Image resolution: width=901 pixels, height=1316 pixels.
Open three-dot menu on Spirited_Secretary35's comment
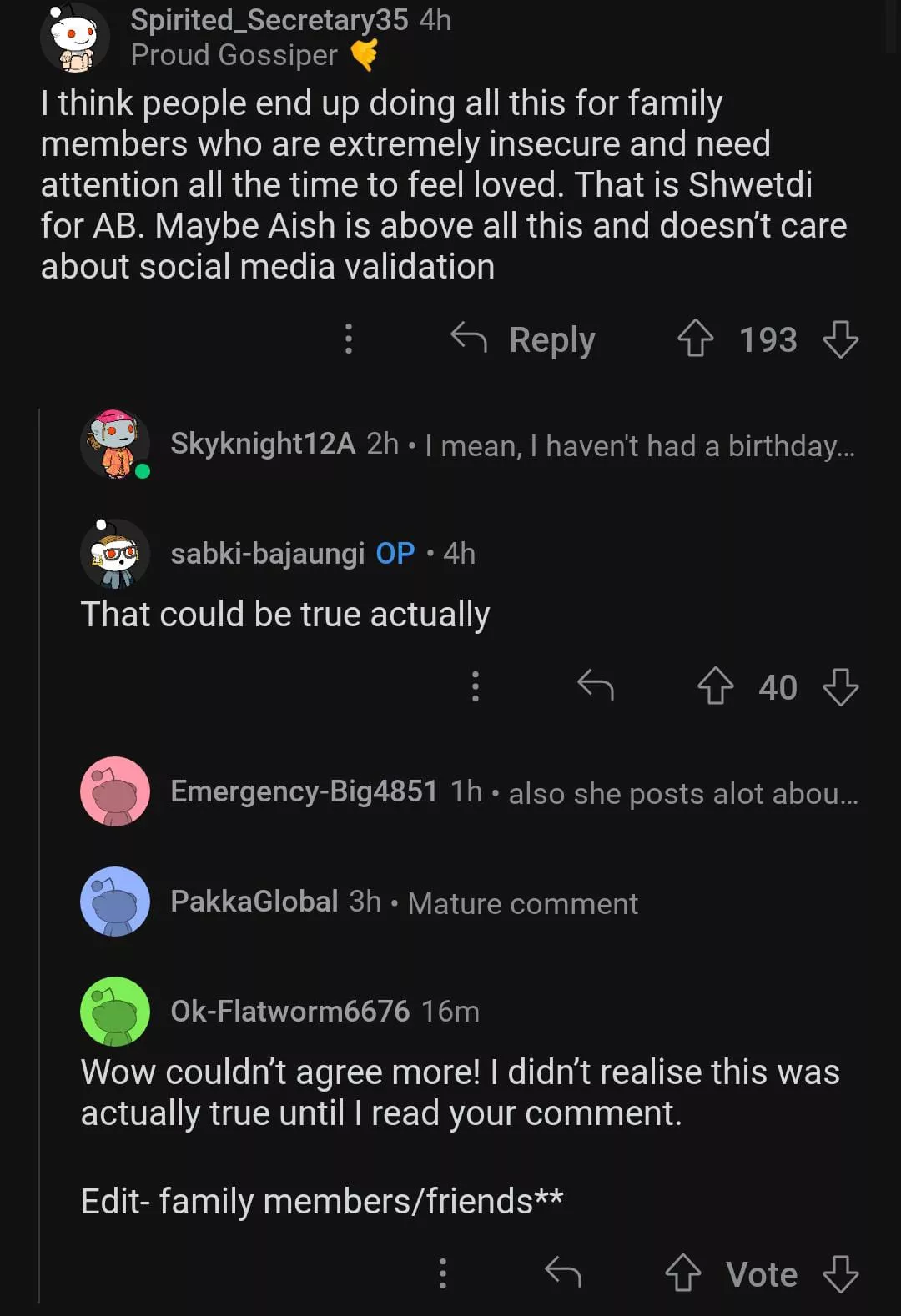(349, 339)
